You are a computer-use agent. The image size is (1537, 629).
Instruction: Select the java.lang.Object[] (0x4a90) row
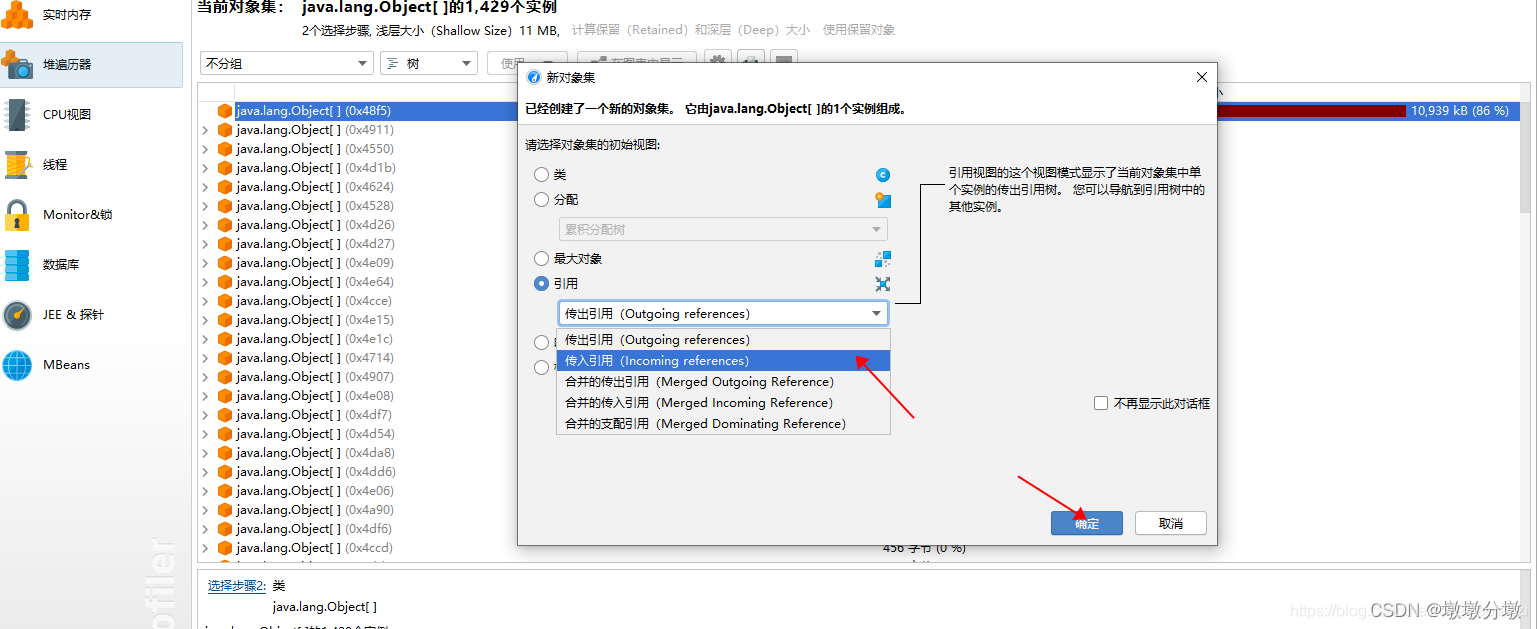315,510
